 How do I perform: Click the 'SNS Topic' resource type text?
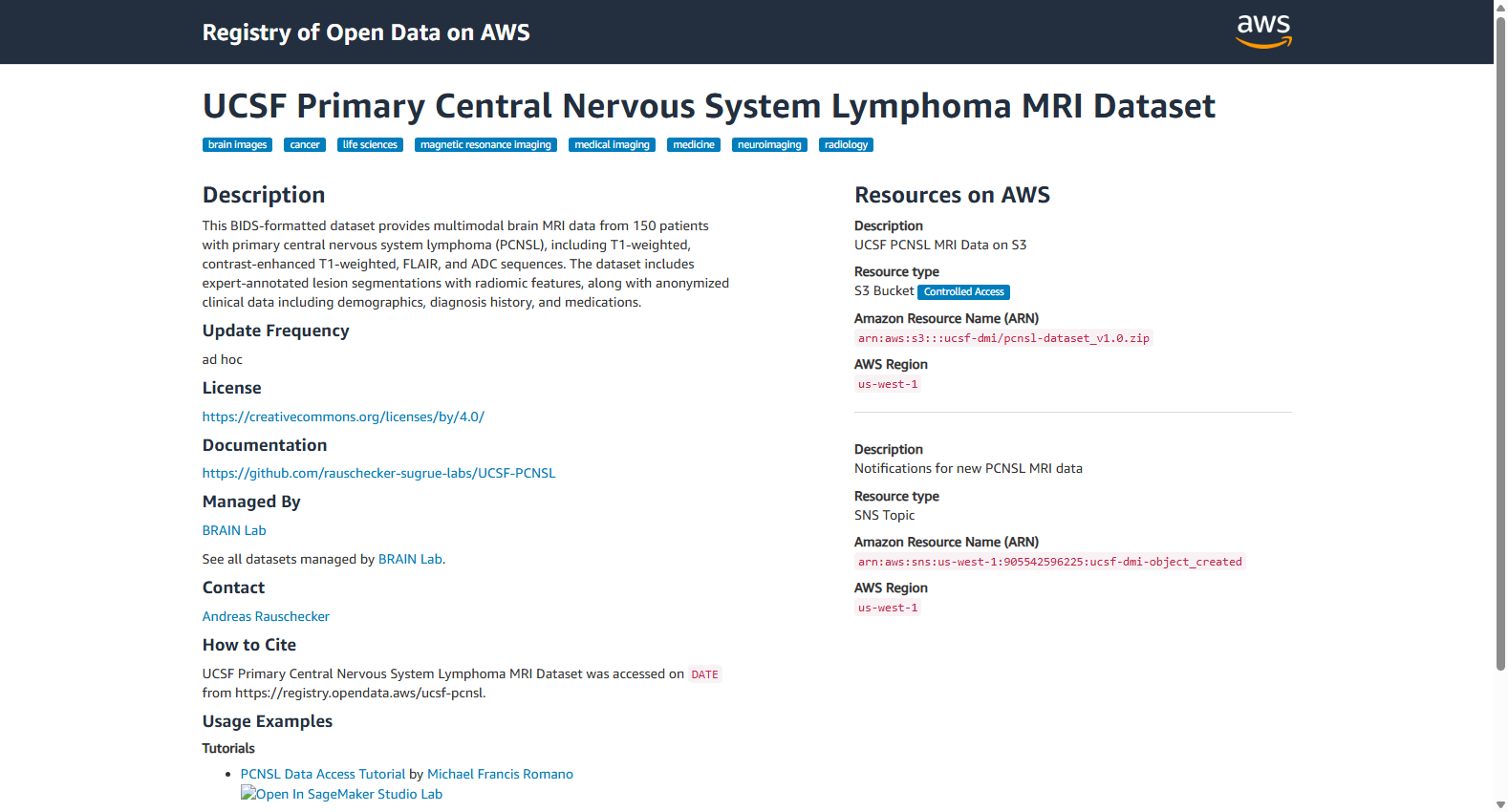point(885,515)
